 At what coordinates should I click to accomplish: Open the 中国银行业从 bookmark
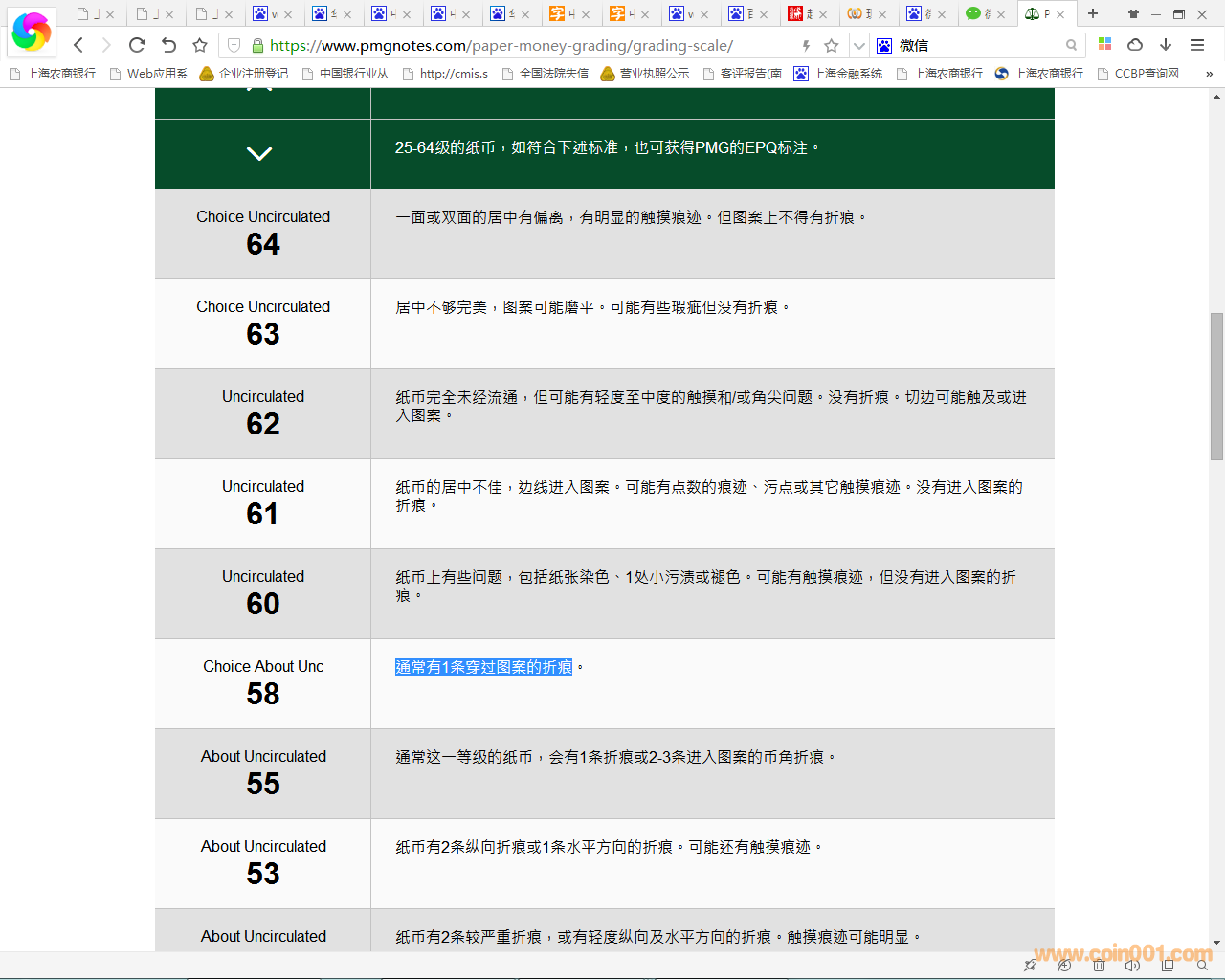345,74
